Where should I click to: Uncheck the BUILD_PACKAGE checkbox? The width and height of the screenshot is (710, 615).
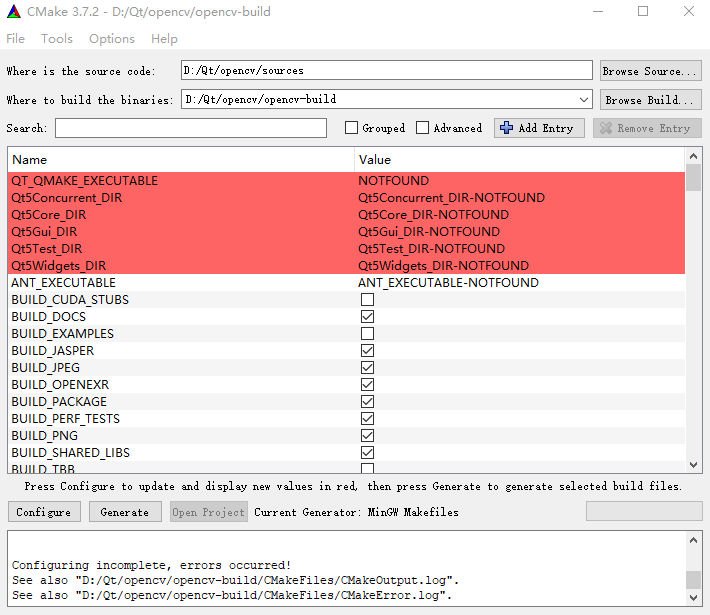click(367, 401)
